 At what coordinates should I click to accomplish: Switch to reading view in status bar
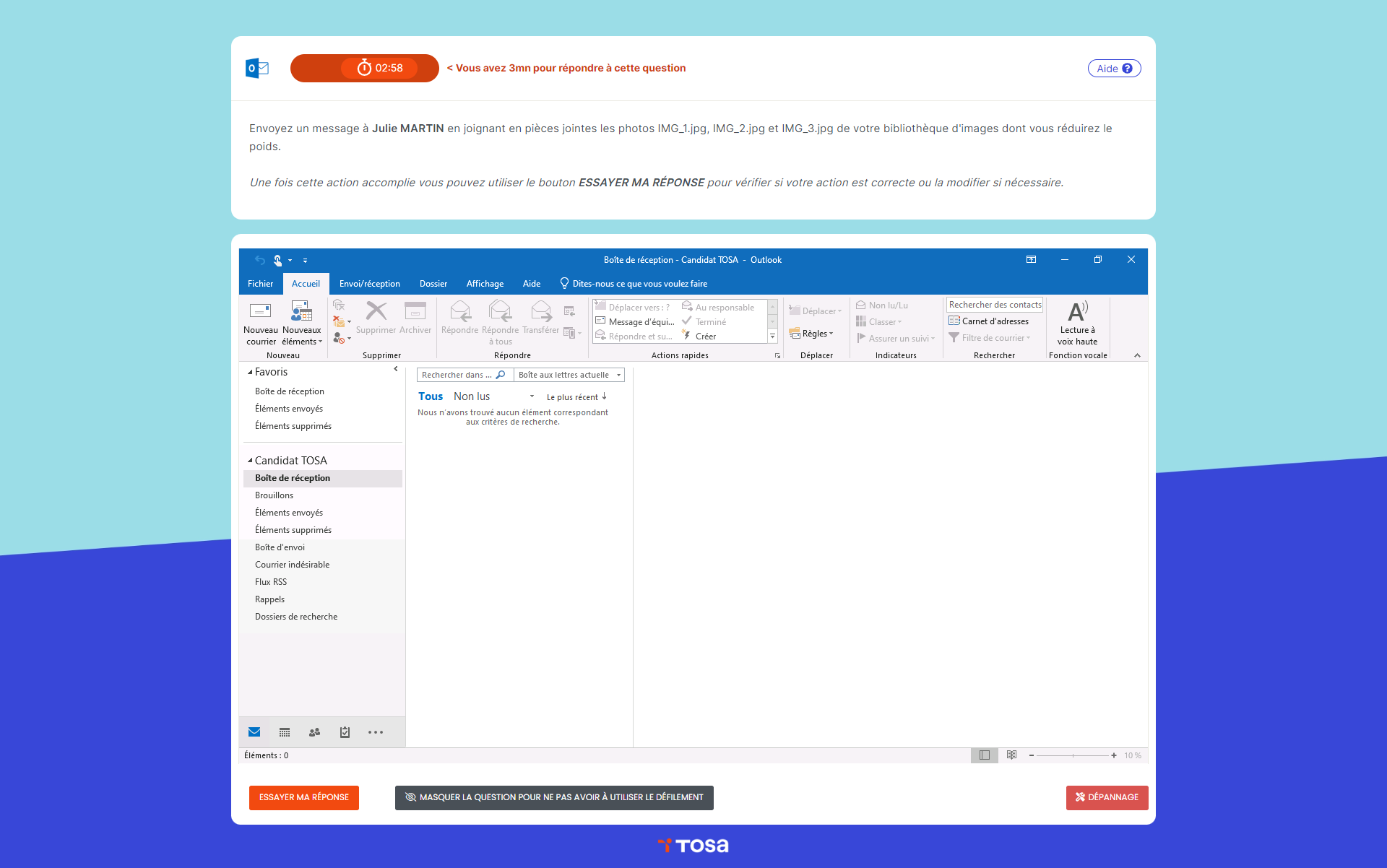point(1011,755)
